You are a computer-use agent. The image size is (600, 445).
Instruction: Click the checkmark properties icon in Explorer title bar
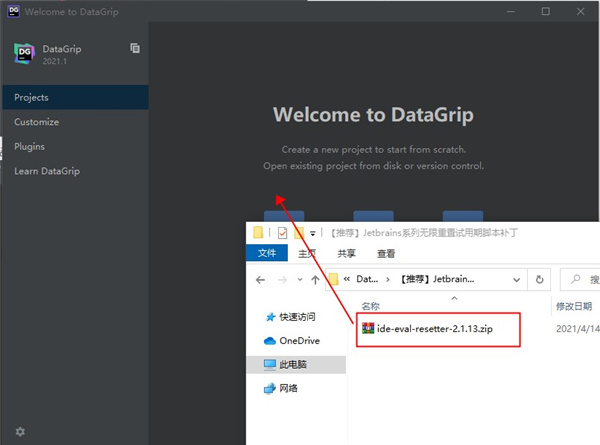click(279, 233)
